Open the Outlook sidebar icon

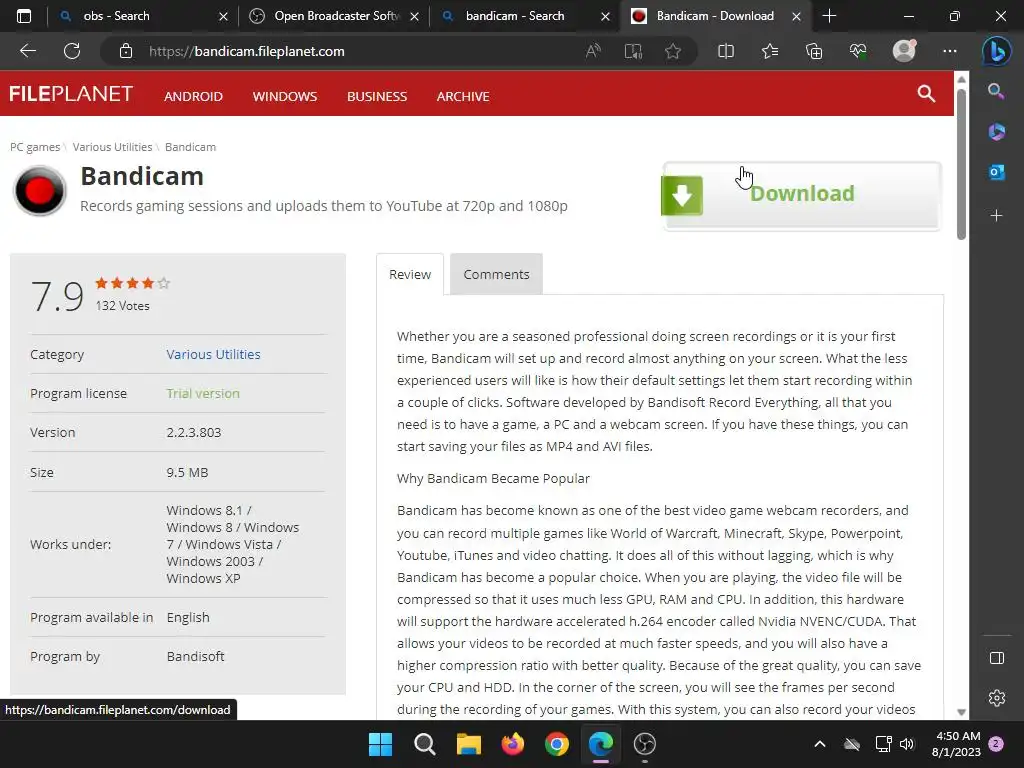(x=997, y=172)
